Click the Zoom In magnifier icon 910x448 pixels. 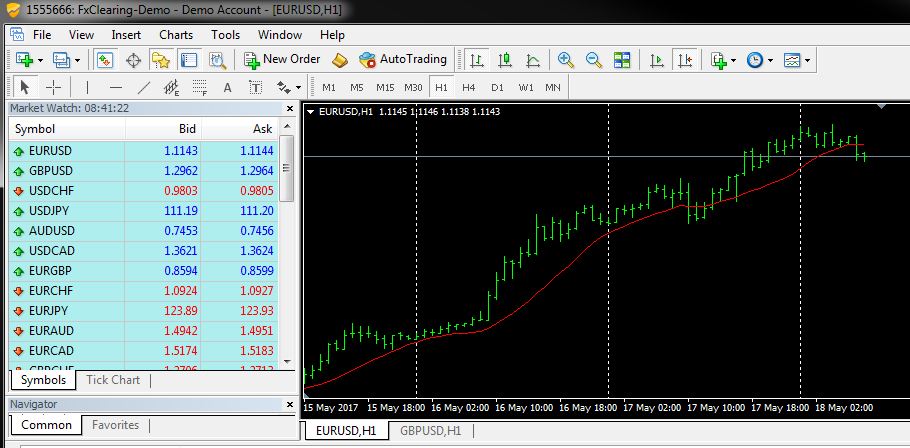(566, 60)
